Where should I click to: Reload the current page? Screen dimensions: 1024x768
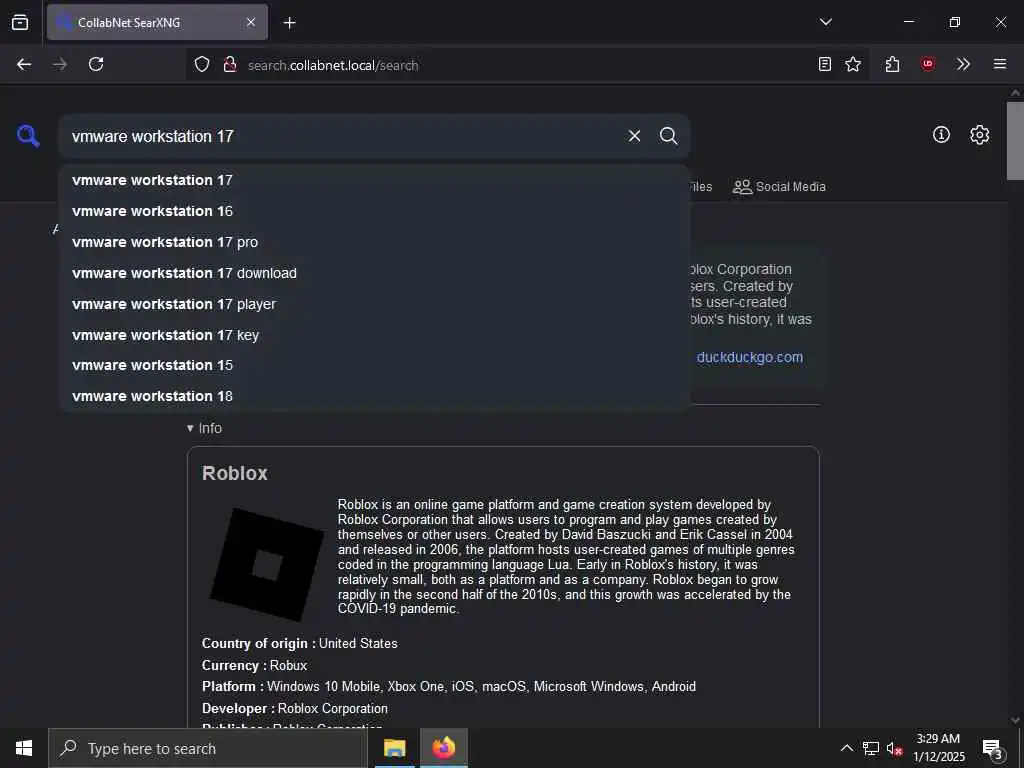96,64
